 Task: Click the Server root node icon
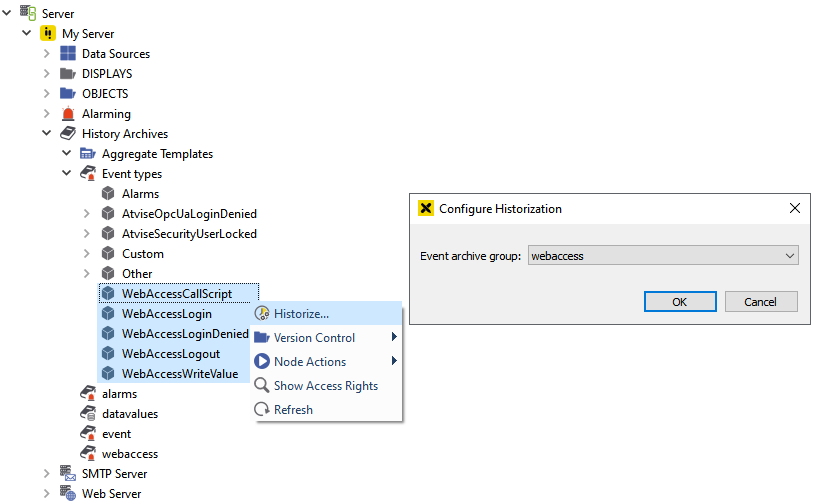pyautogui.click(x=28, y=13)
